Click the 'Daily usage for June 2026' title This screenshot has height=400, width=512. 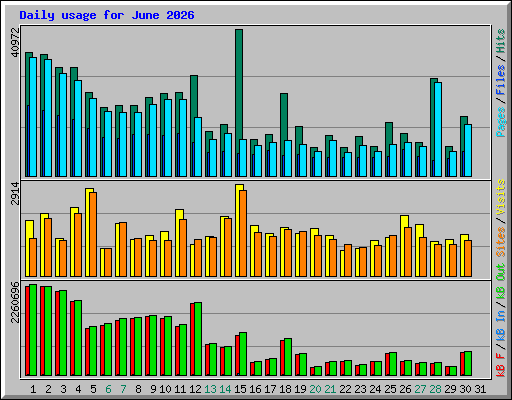(x=107, y=15)
